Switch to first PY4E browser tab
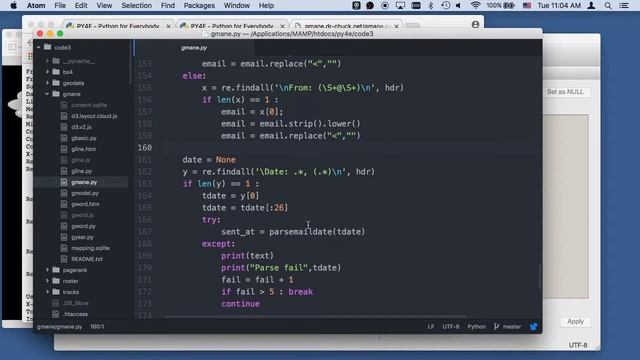Image resolution: width=640 pixels, height=360 pixels. 118,26
